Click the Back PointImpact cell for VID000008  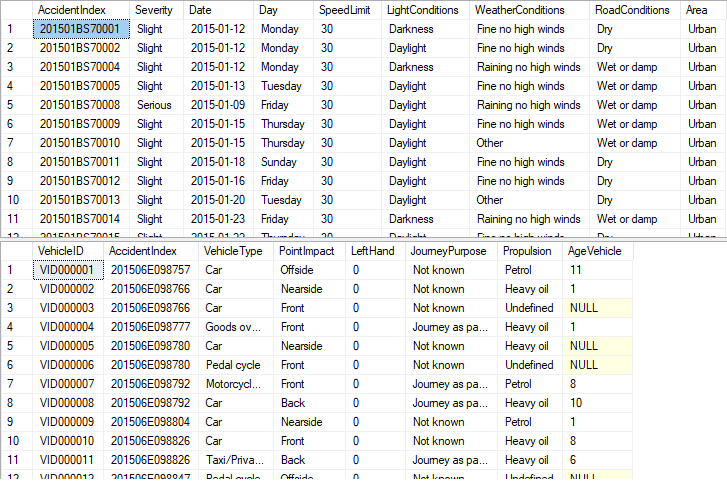(x=309, y=403)
